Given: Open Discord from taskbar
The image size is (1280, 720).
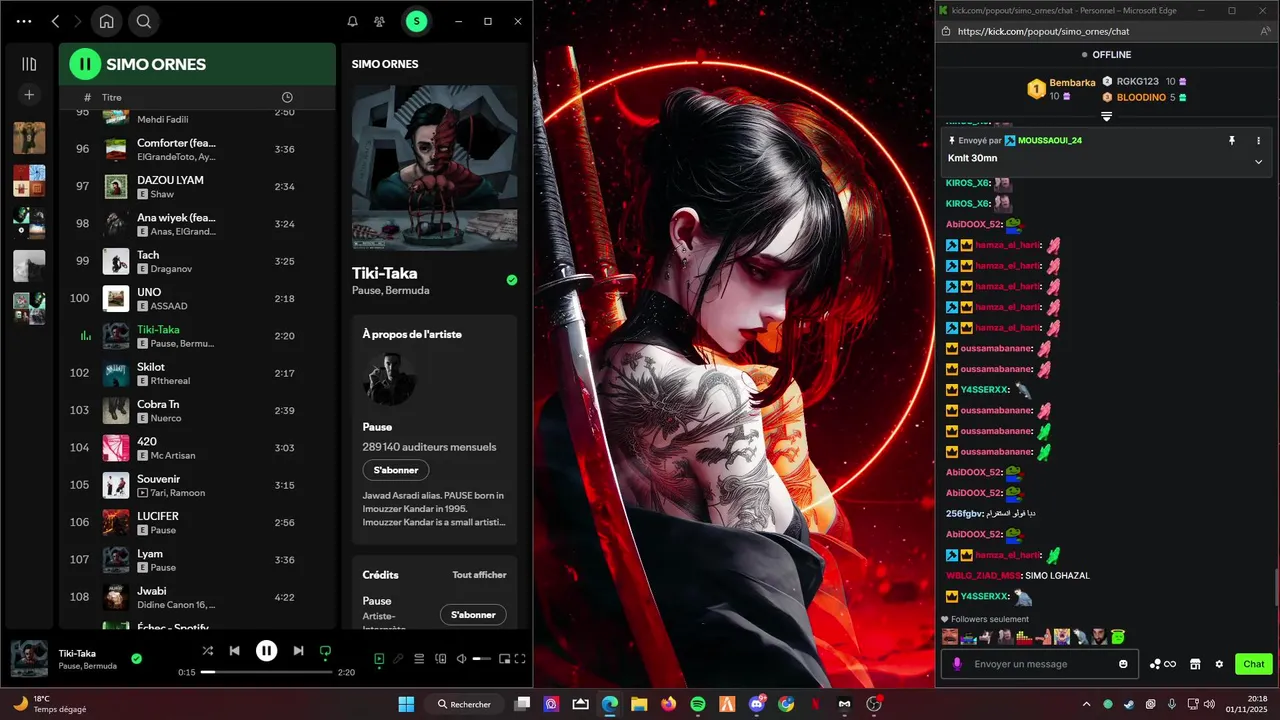Looking at the screenshot, I should [756, 704].
